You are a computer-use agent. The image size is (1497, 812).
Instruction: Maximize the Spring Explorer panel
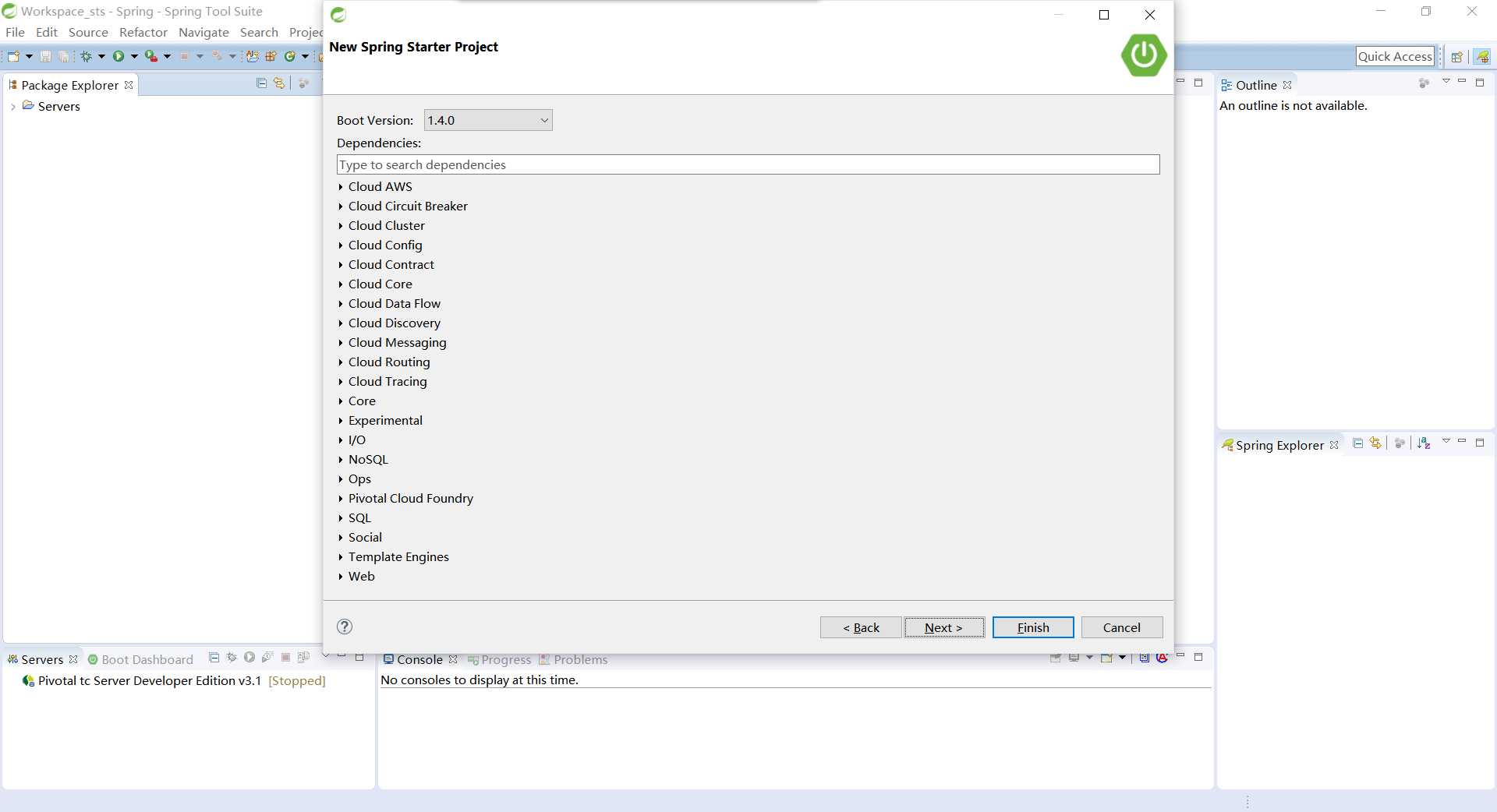click(1480, 442)
